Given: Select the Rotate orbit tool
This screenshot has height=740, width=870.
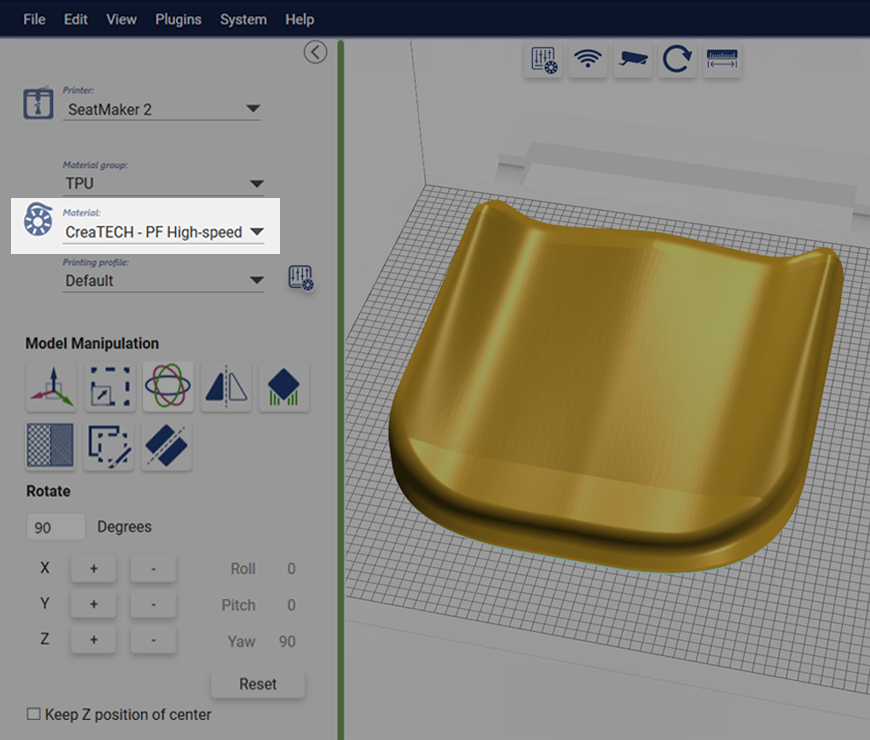Looking at the screenshot, I should (168, 387).
